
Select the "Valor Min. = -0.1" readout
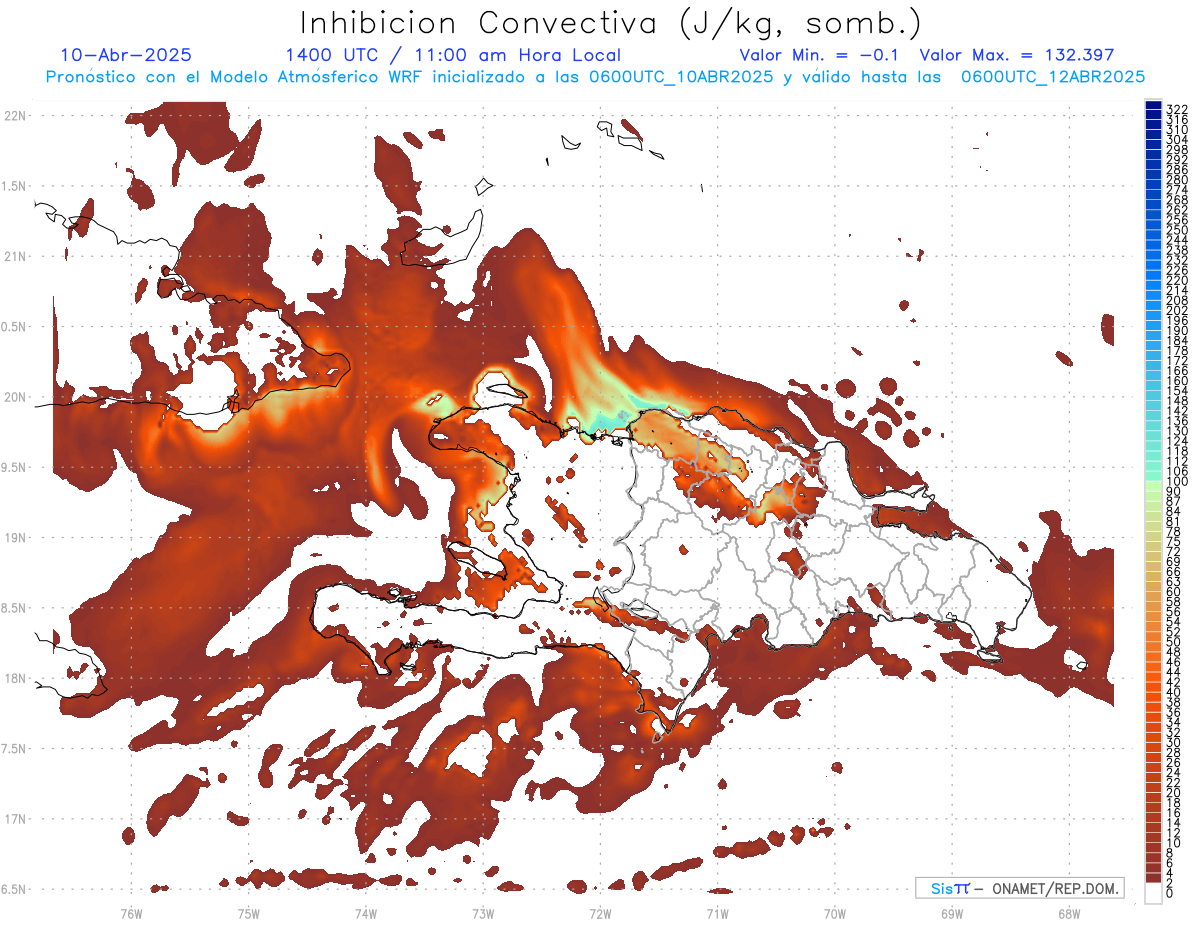point(820,56)
